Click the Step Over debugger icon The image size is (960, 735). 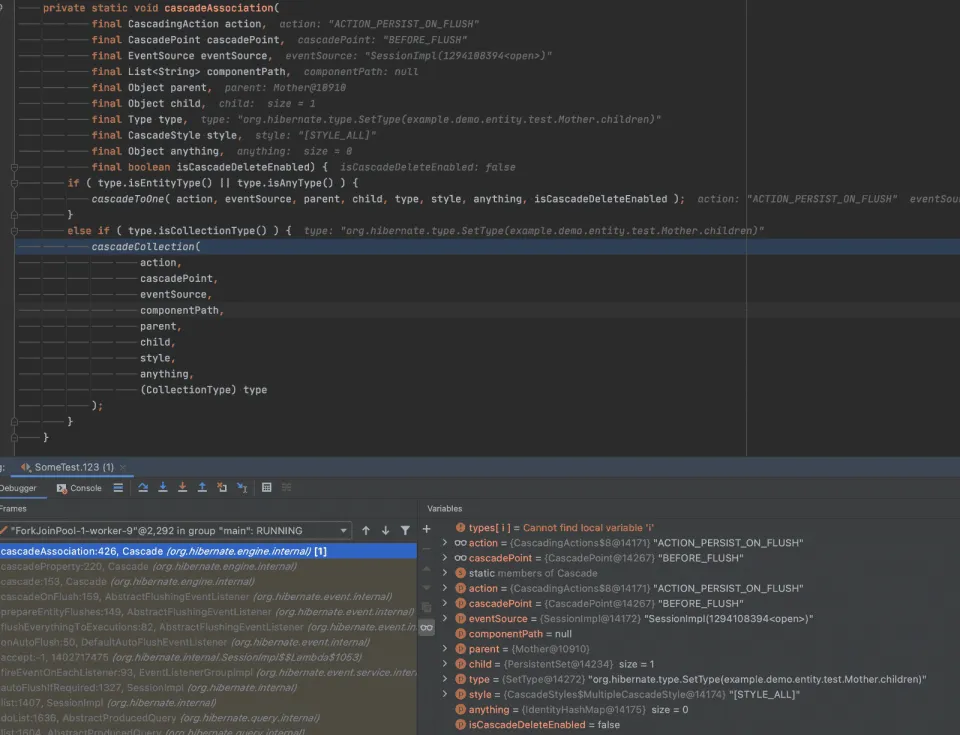(x=143, y=488)
